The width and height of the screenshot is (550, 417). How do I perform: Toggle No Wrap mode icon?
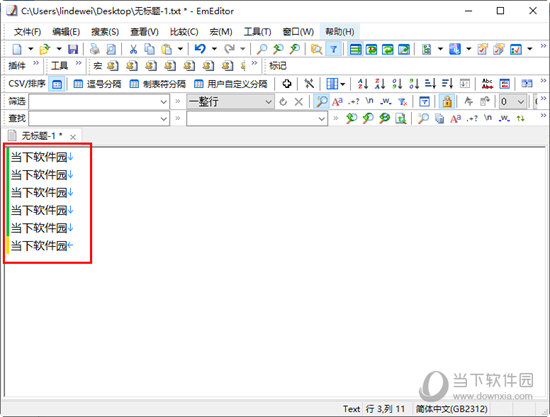[355, 49]
